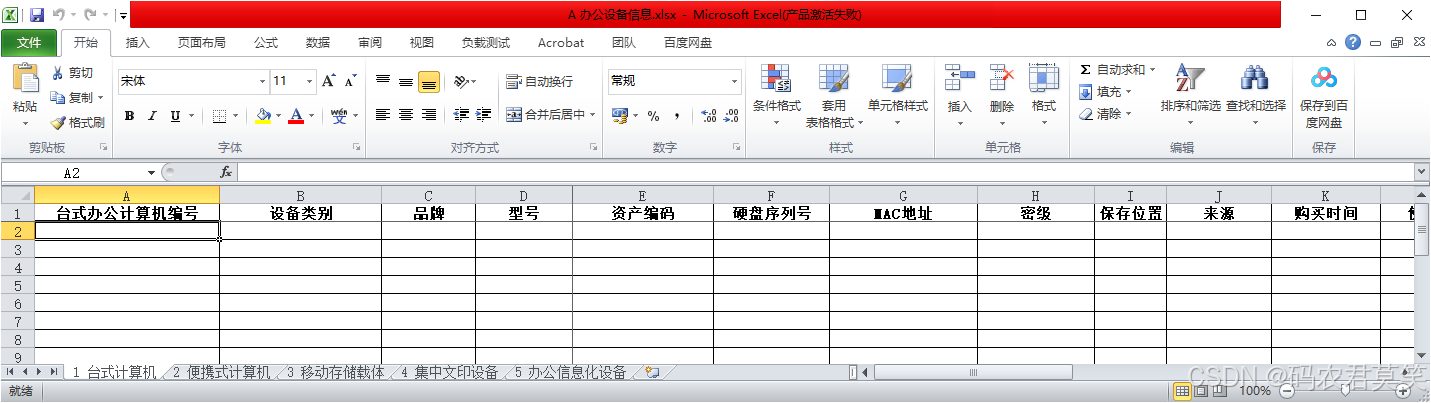Expand the 清除 clear menu
This screenshot has width=1431, height=403.
point(1106,114)
